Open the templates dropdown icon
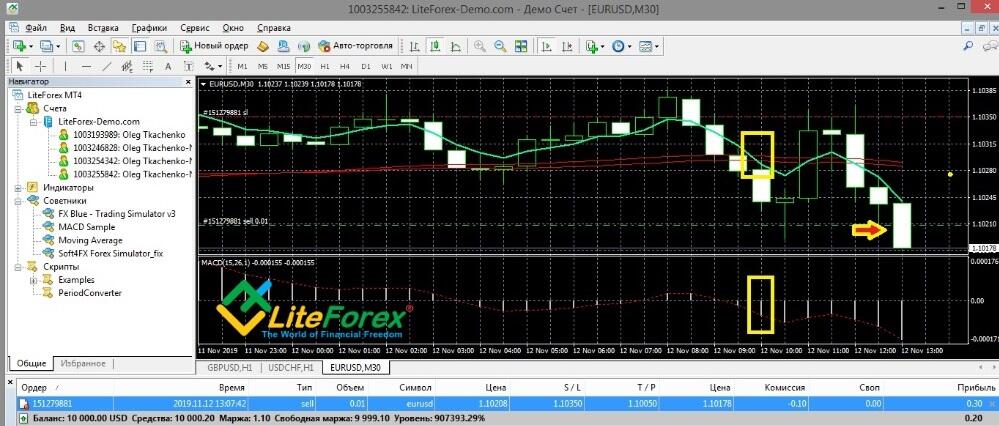Viewport: 999px width, 426px height. click(x=646, y=46)
